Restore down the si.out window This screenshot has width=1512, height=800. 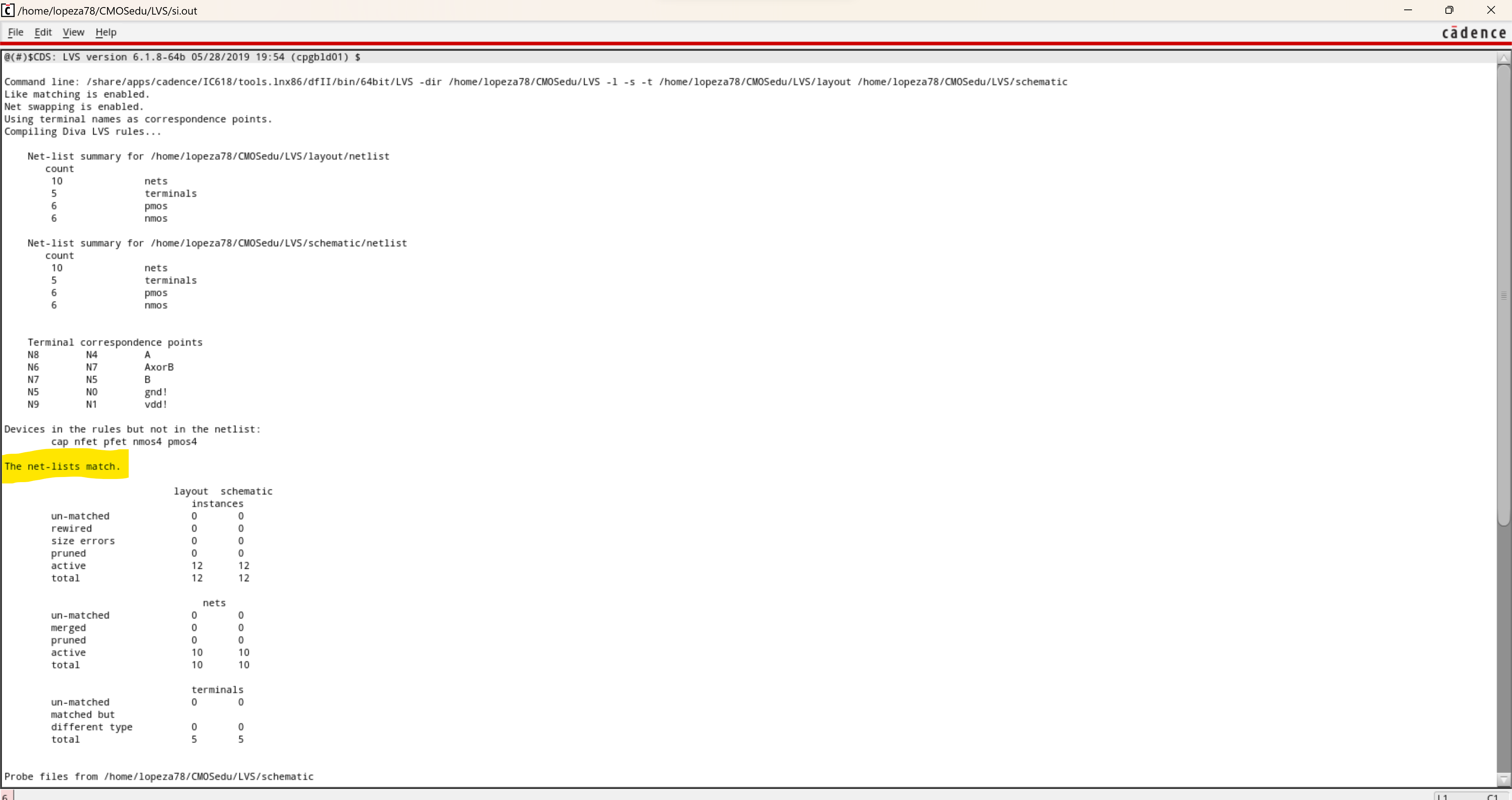tap(1449, 10)
